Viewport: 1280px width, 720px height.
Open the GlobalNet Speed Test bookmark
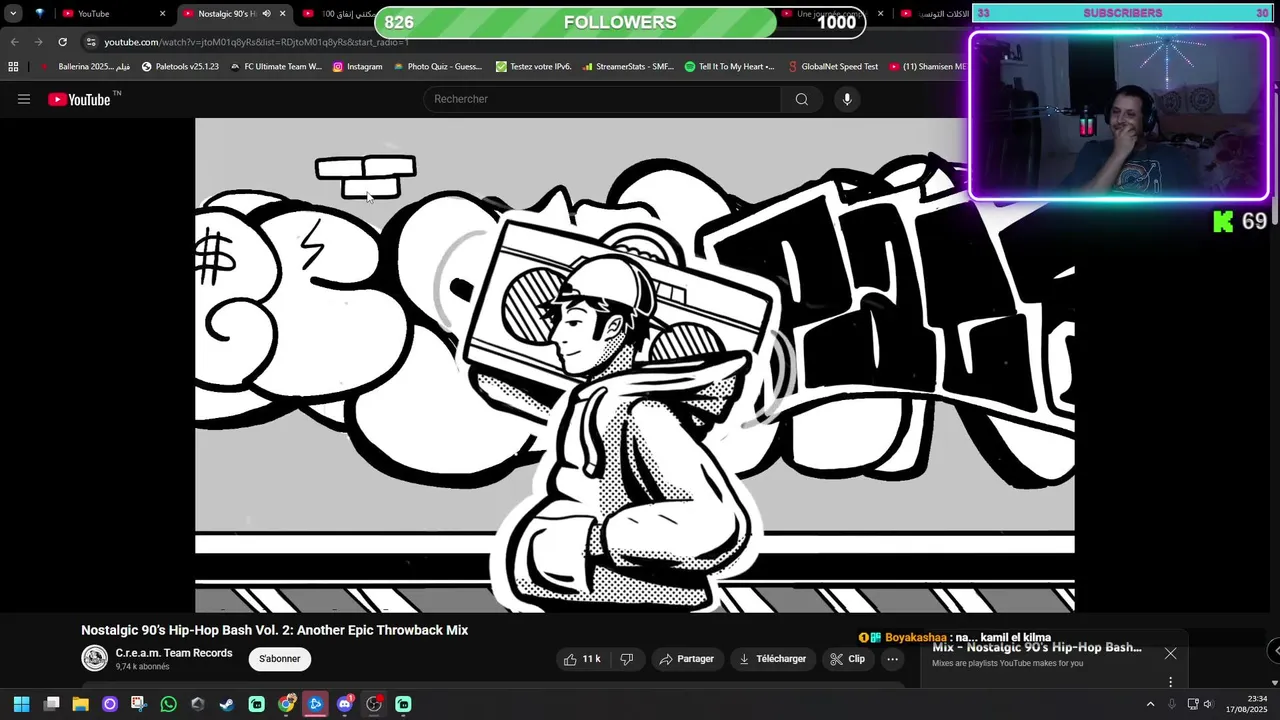point(832,67)
